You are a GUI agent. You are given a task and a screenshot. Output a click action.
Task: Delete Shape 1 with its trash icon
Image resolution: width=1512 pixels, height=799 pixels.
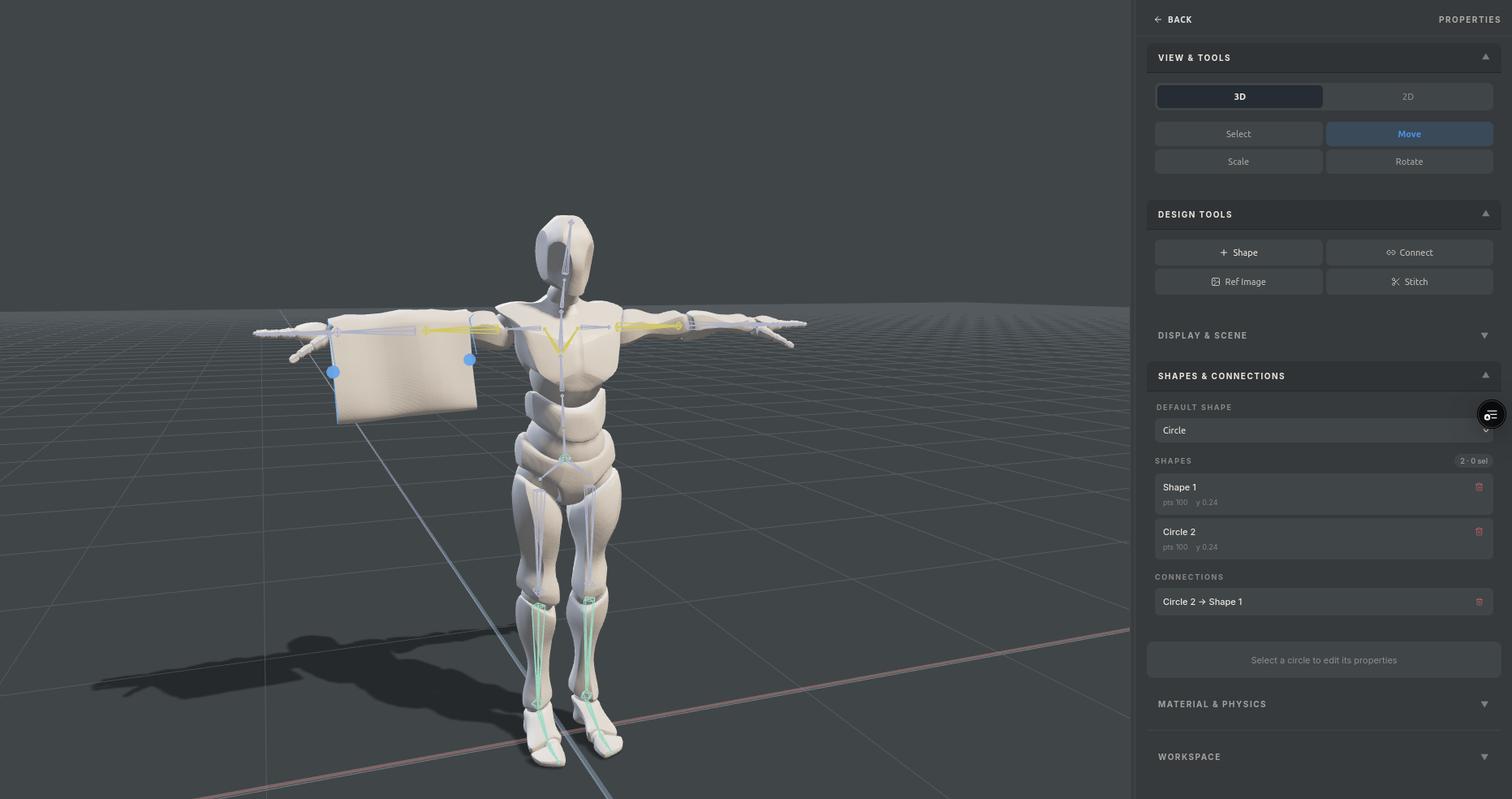1479,487
